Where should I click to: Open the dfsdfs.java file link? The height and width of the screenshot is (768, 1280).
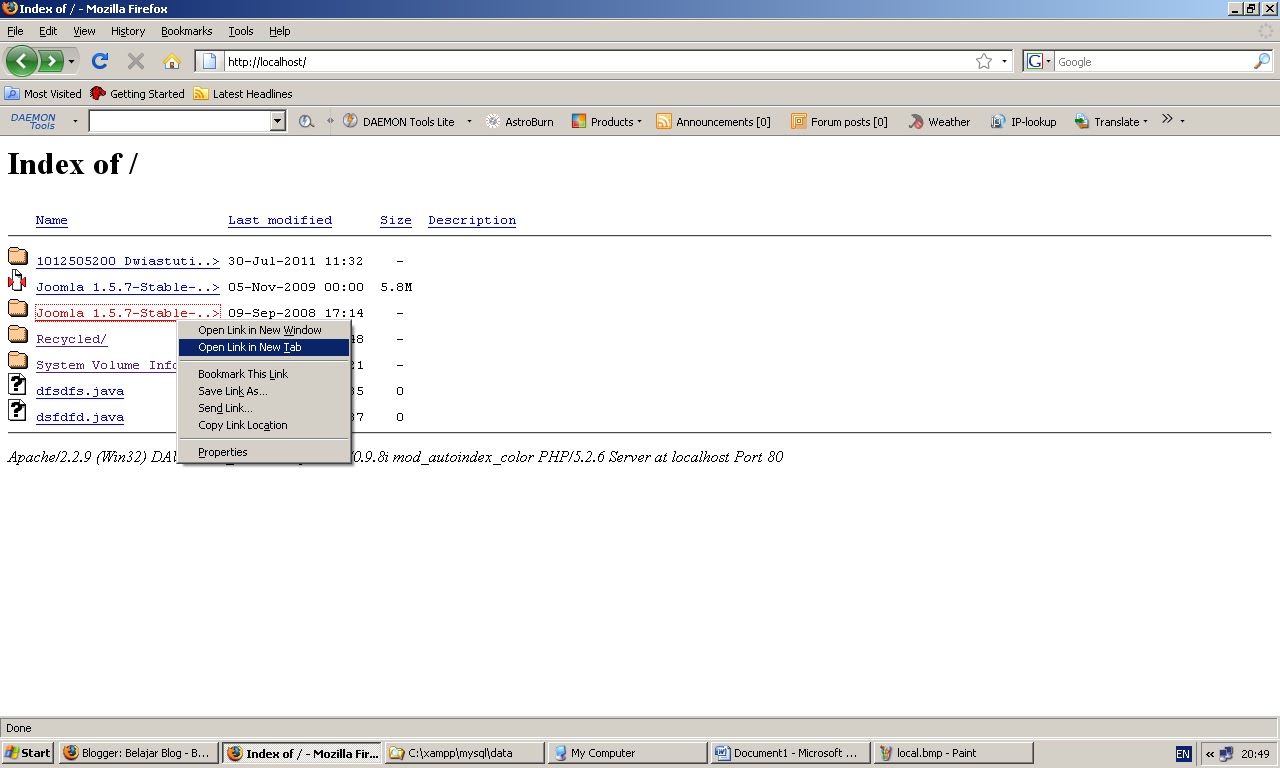click(x=80, y=391)
